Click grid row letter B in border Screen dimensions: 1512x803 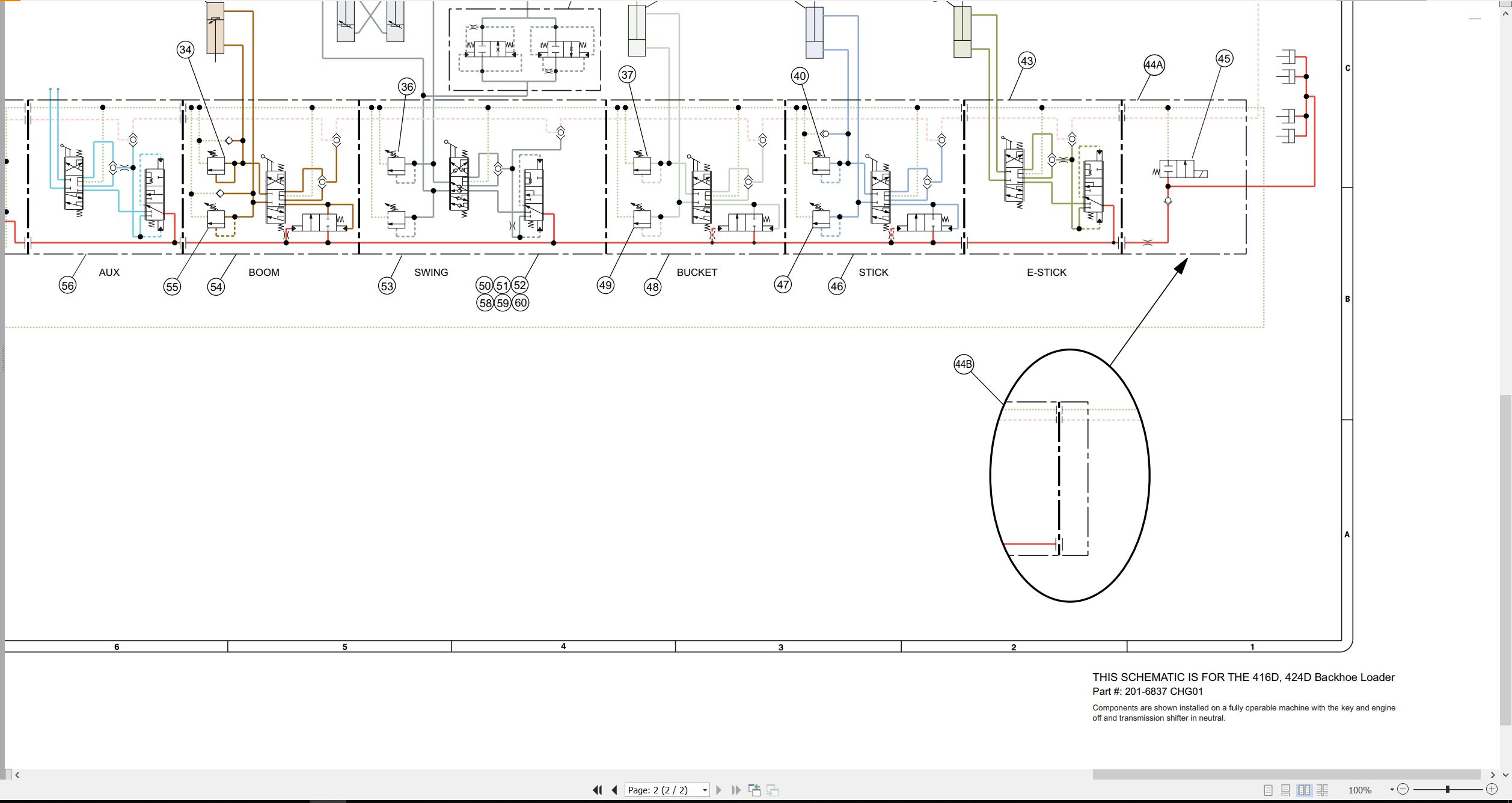coord(1347,299)
